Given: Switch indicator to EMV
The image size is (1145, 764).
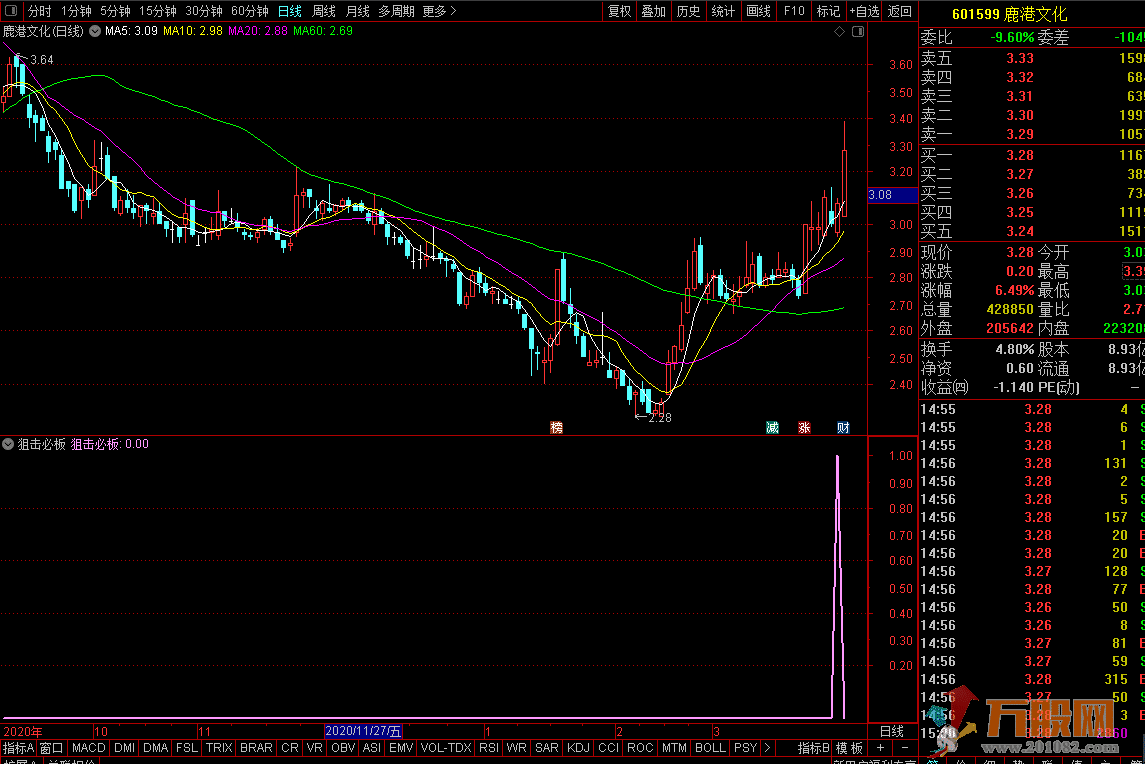Looking at the screenshot, I should (401, 748).
